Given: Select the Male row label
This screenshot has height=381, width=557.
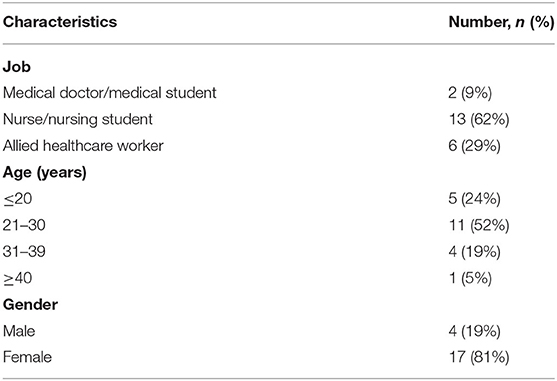Looking at the screenshot, I should pos(19,331).
